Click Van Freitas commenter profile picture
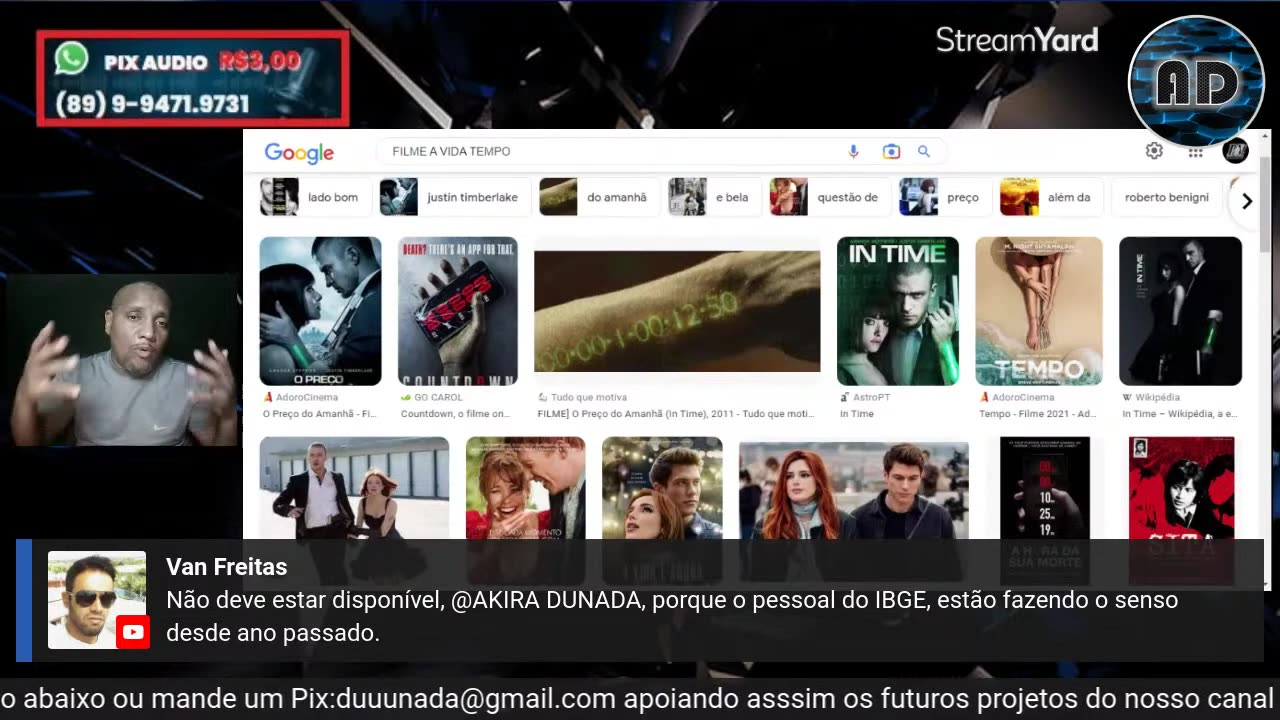 [x=97, y=600]
